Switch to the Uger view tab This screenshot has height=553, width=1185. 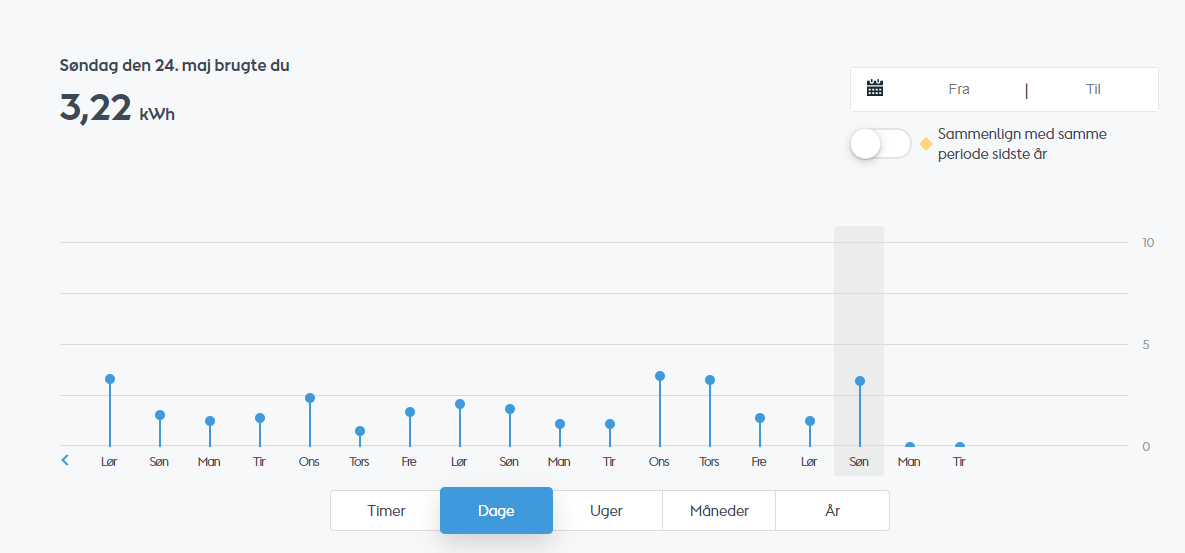(606, 511)
